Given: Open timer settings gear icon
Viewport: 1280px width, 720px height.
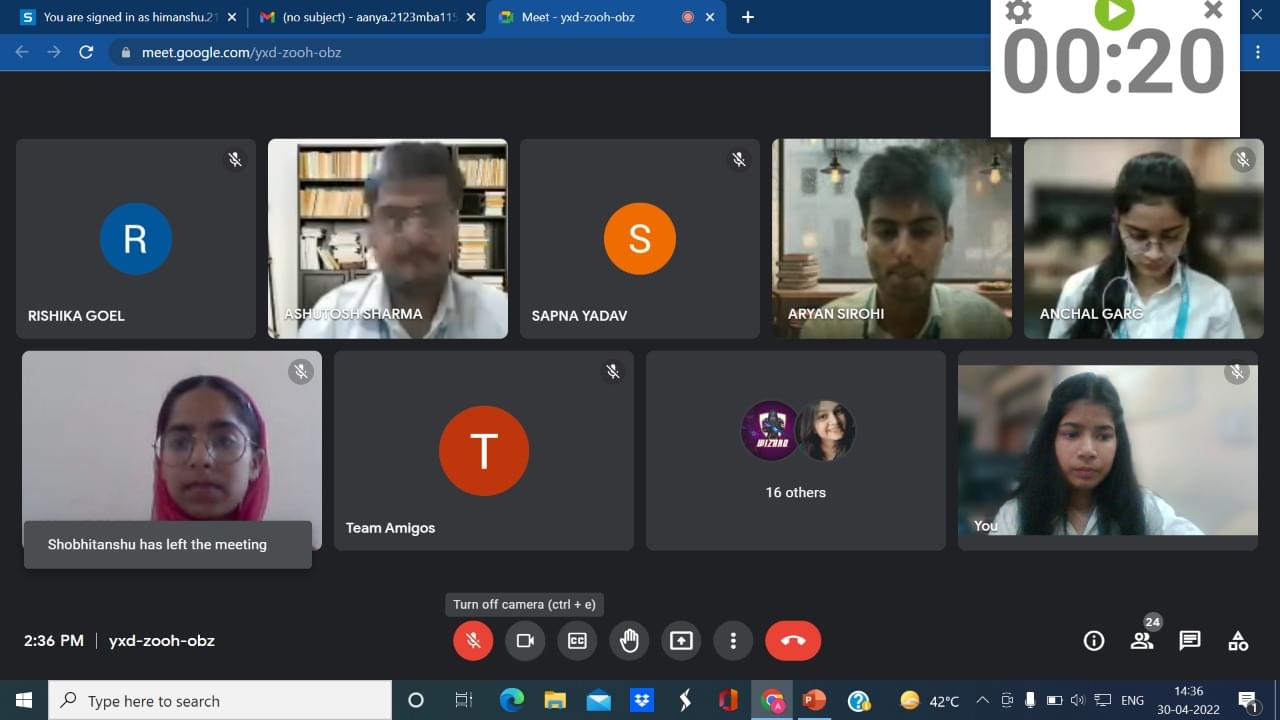Looking at the screenshot, I should [1018, 11].
